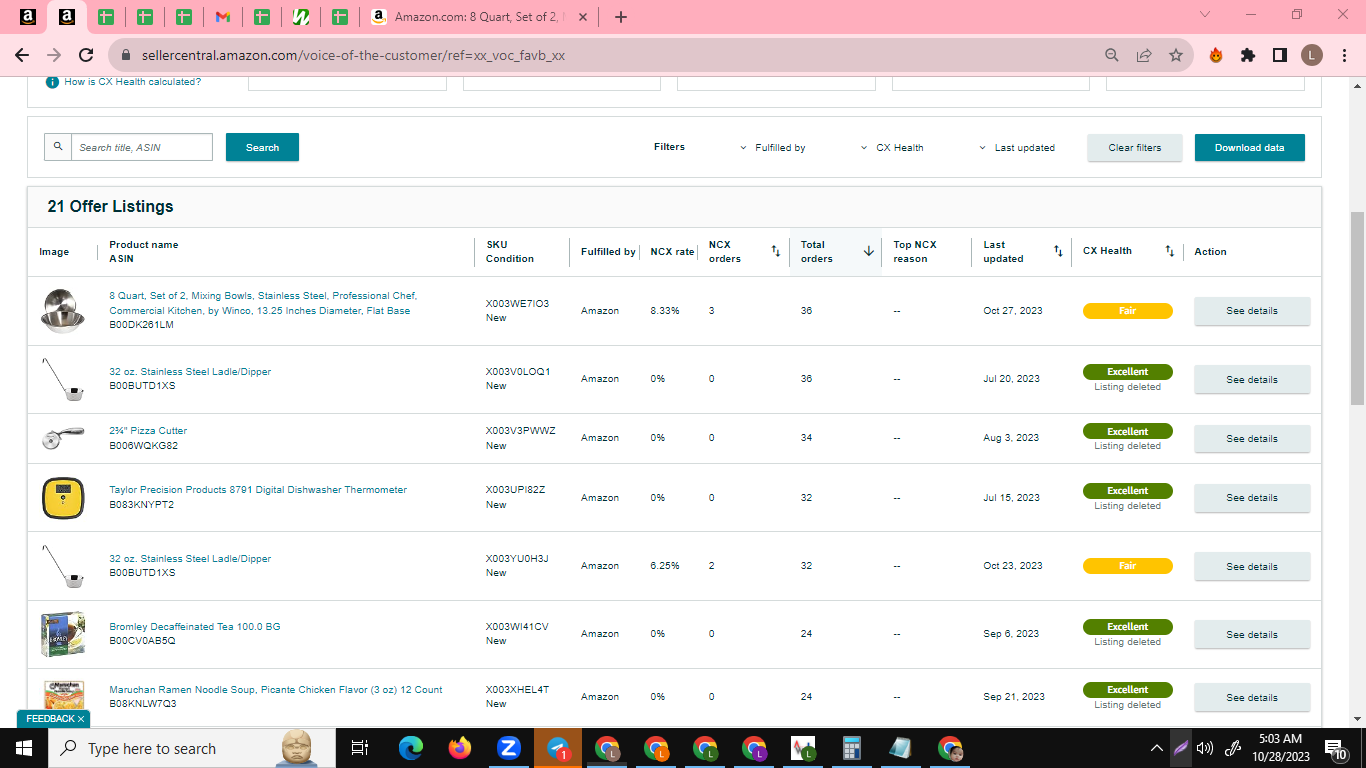The width and height of the screenshot is (1366, 768).
Task: Open the Taylor Precision Products thermometer link
Action: [x=258, y=490]
